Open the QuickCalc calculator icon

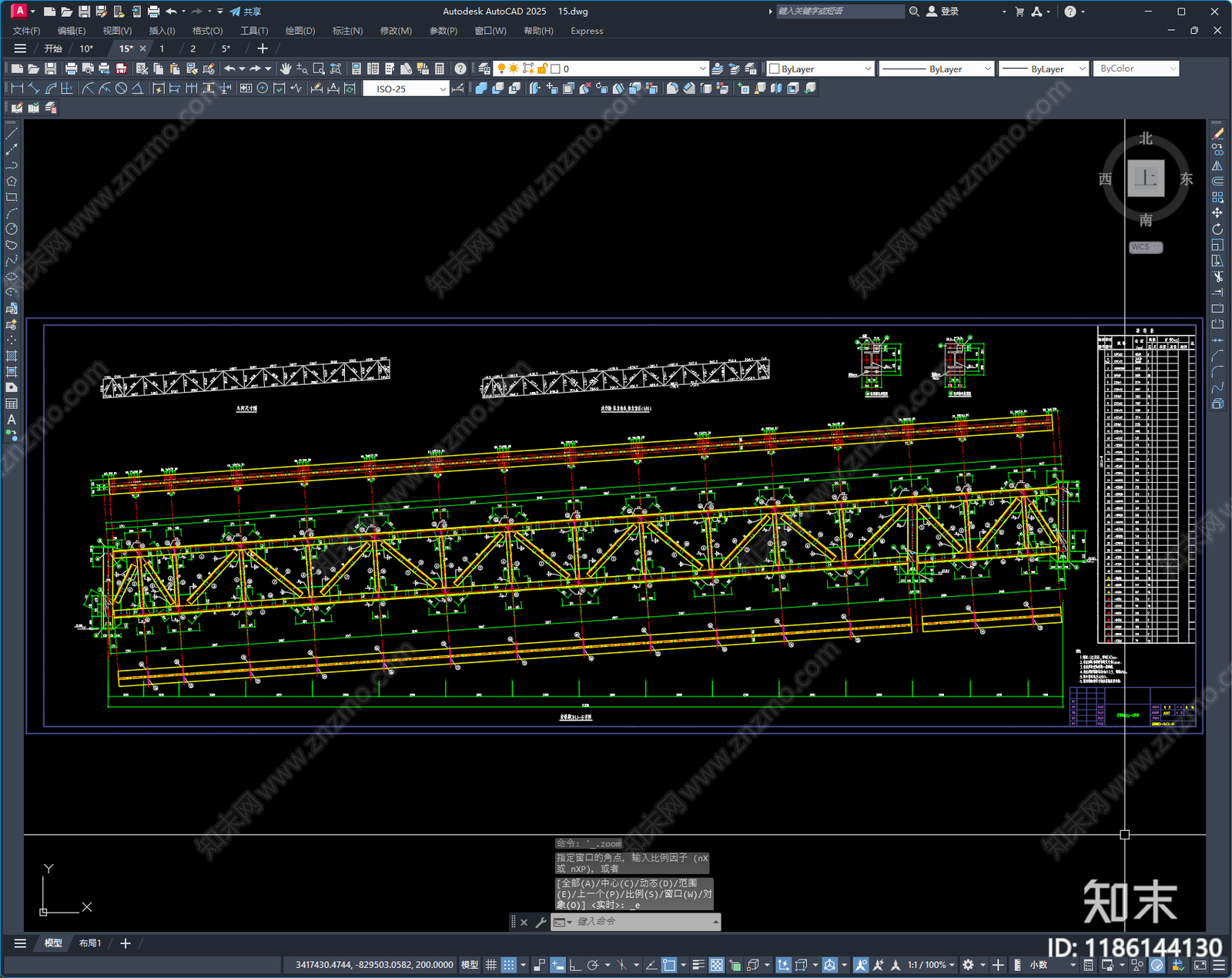[440, 69]
